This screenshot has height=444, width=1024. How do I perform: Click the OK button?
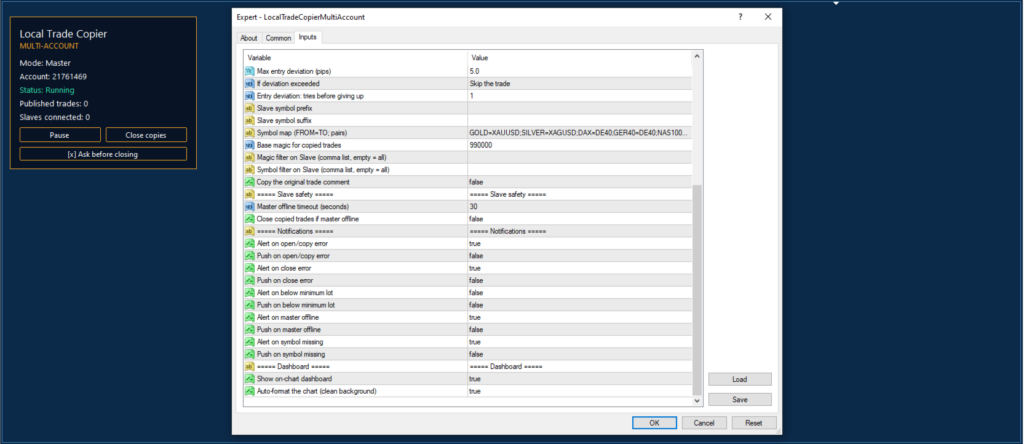(654, 422)
